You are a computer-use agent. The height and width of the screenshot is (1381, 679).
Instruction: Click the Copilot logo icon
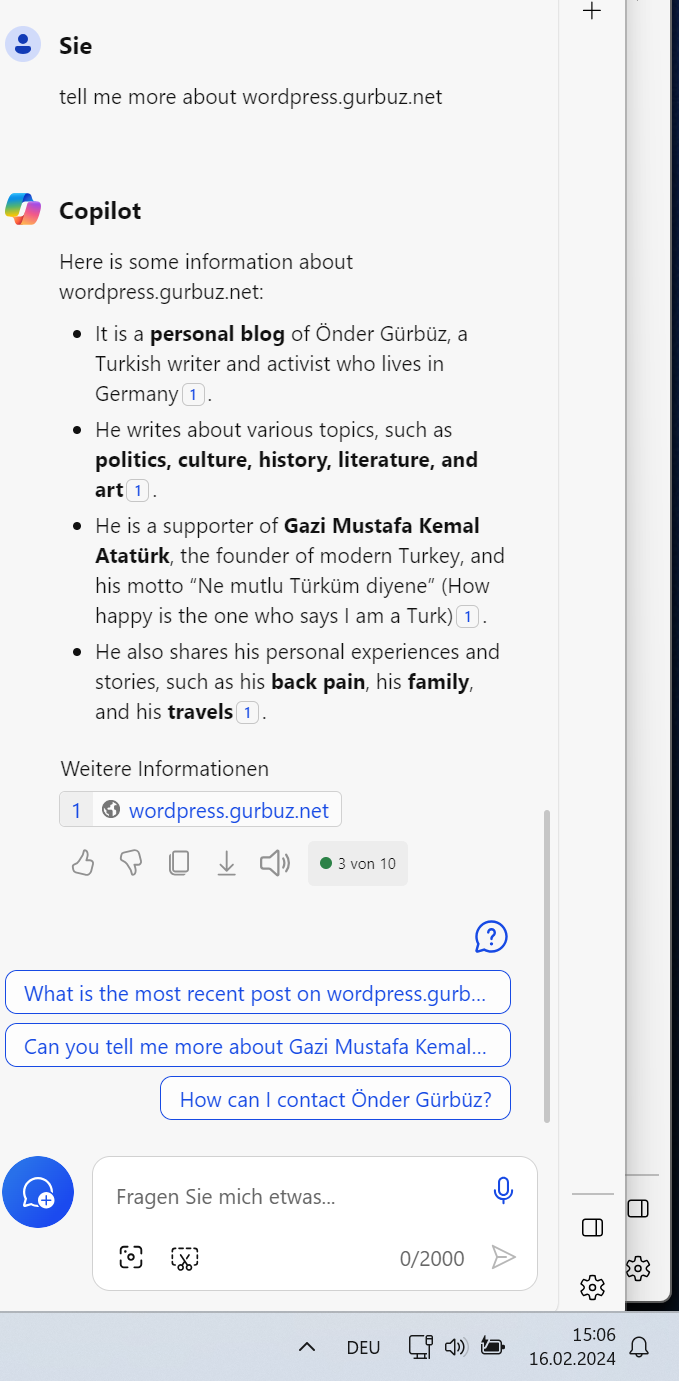pos(23,209)
